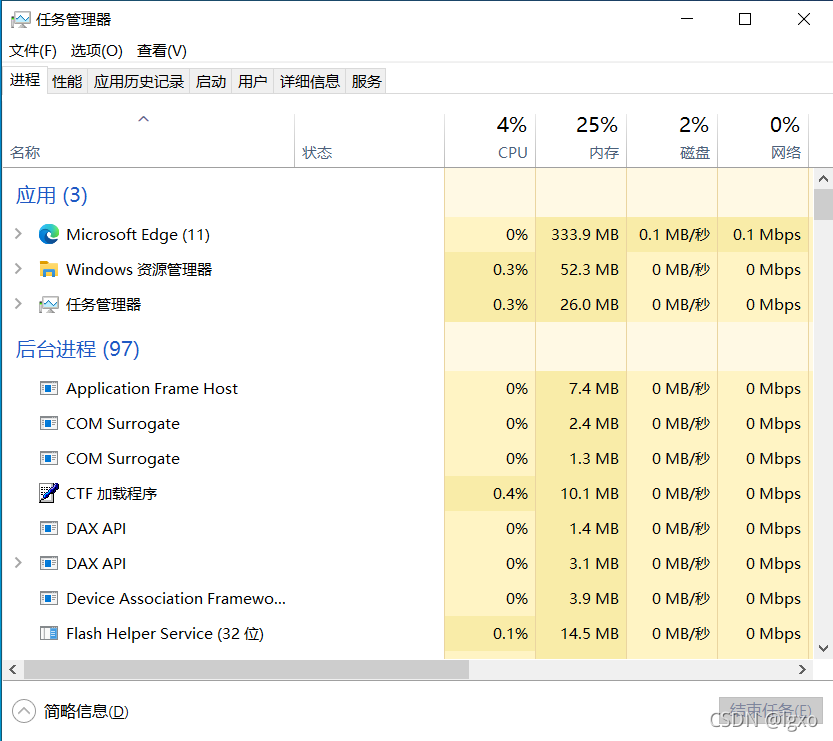Screen dimensions: 833x741
Task: Click the 1.4 MB DAX API icon
Action: click(49, 529)
